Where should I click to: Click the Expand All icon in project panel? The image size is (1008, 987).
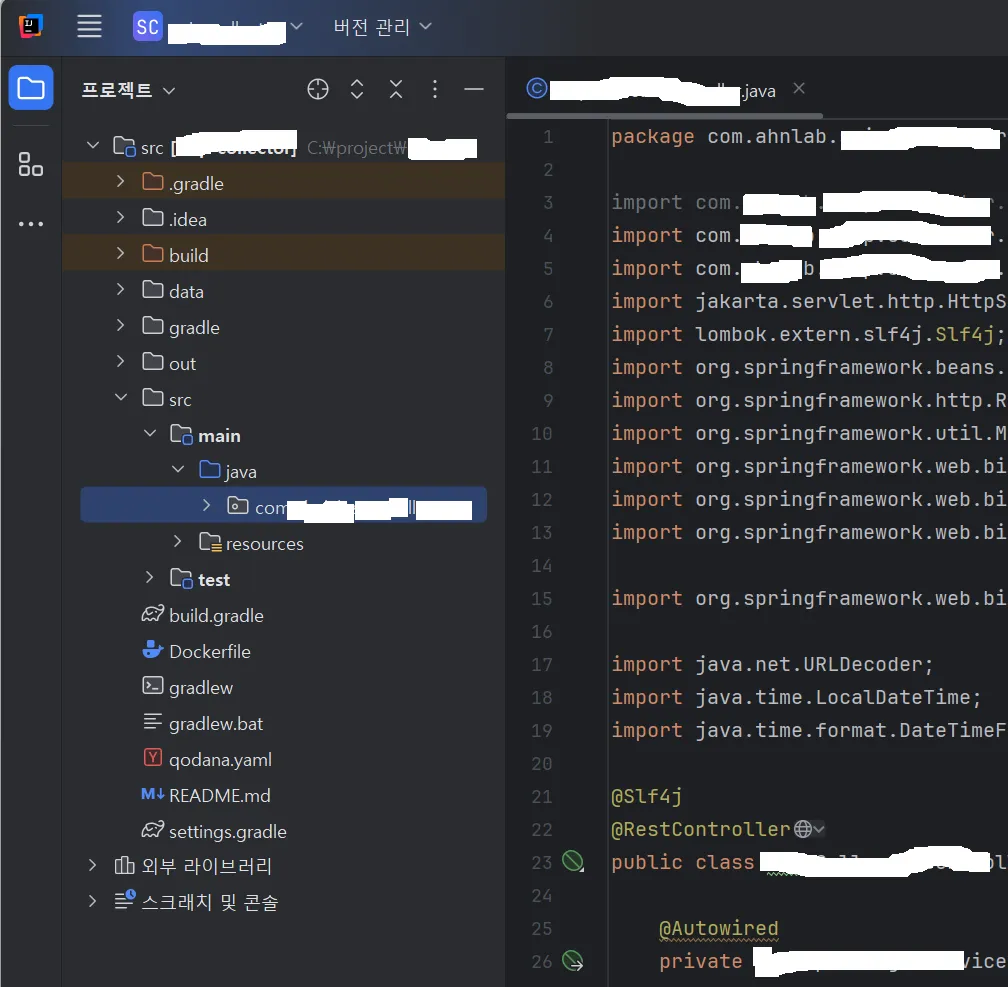coord(357,90)
